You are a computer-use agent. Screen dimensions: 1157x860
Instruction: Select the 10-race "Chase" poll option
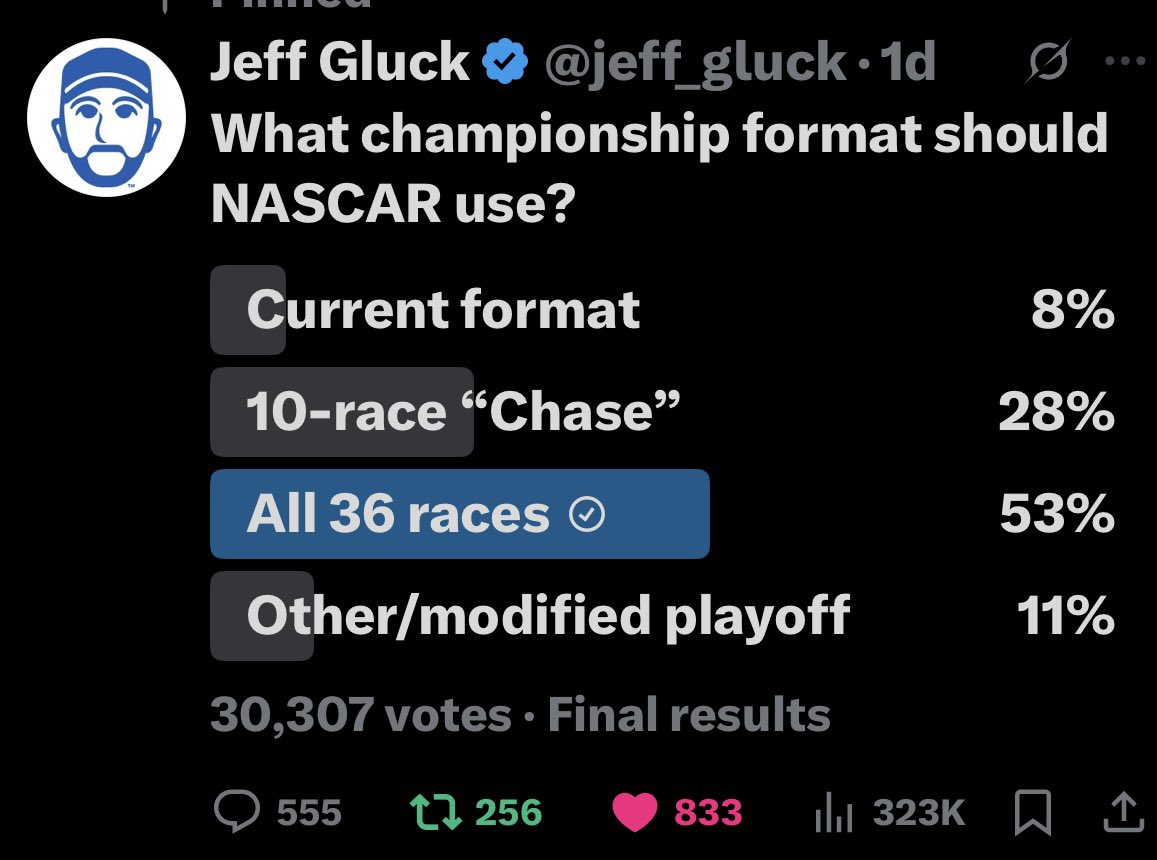(x=463, y=412)
